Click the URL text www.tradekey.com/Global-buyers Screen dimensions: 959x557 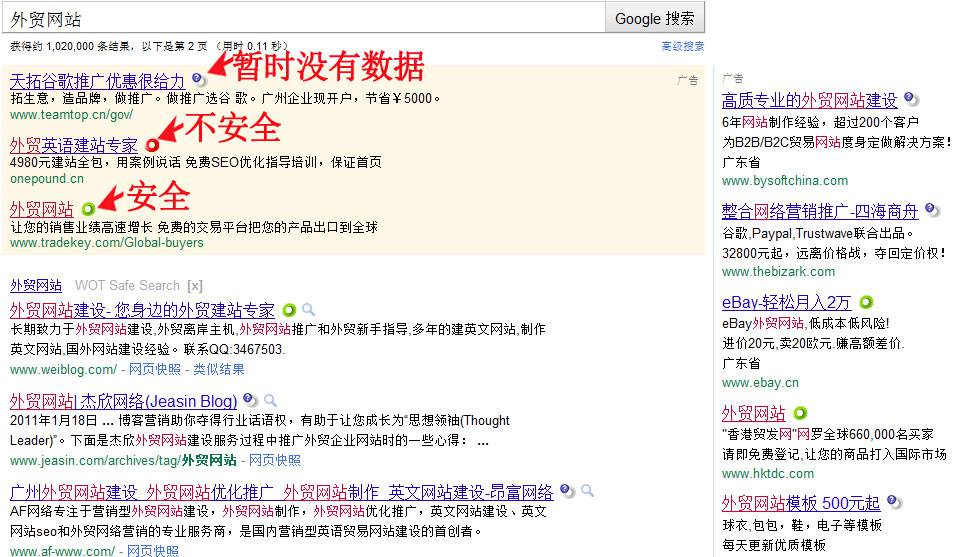click(106, 243)
